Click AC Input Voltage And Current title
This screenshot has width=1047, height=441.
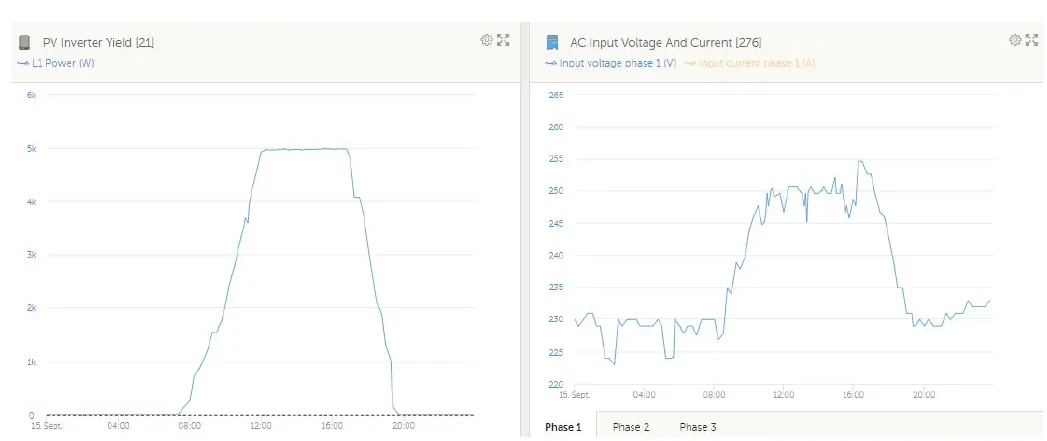pyautogui.click(x=666, y=43)
